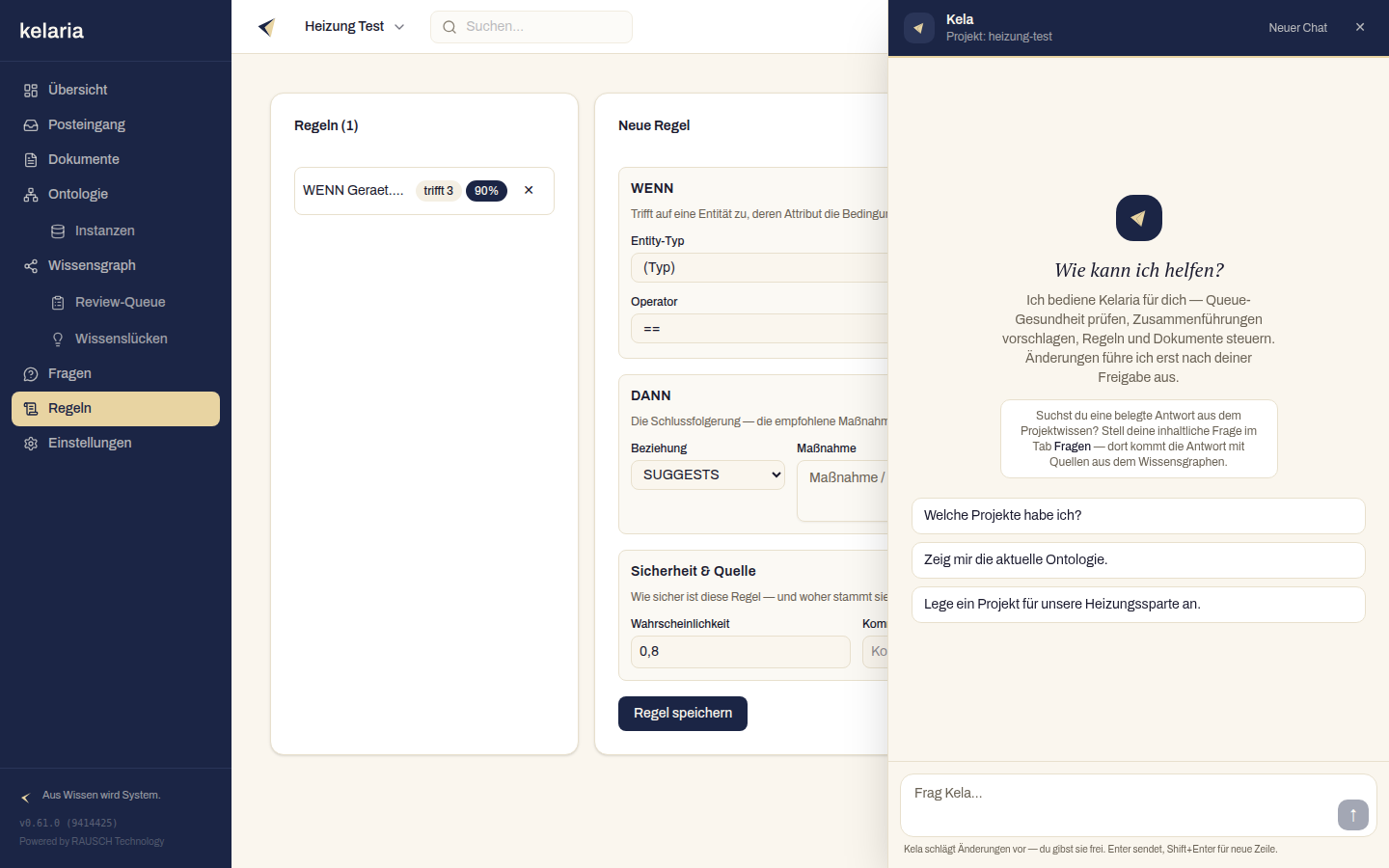Image resolution: width=1389 pixels, height=868 pixels.
Task: Choose suggestion about Heizungssparte project
Action: [x=1138, y=605]
